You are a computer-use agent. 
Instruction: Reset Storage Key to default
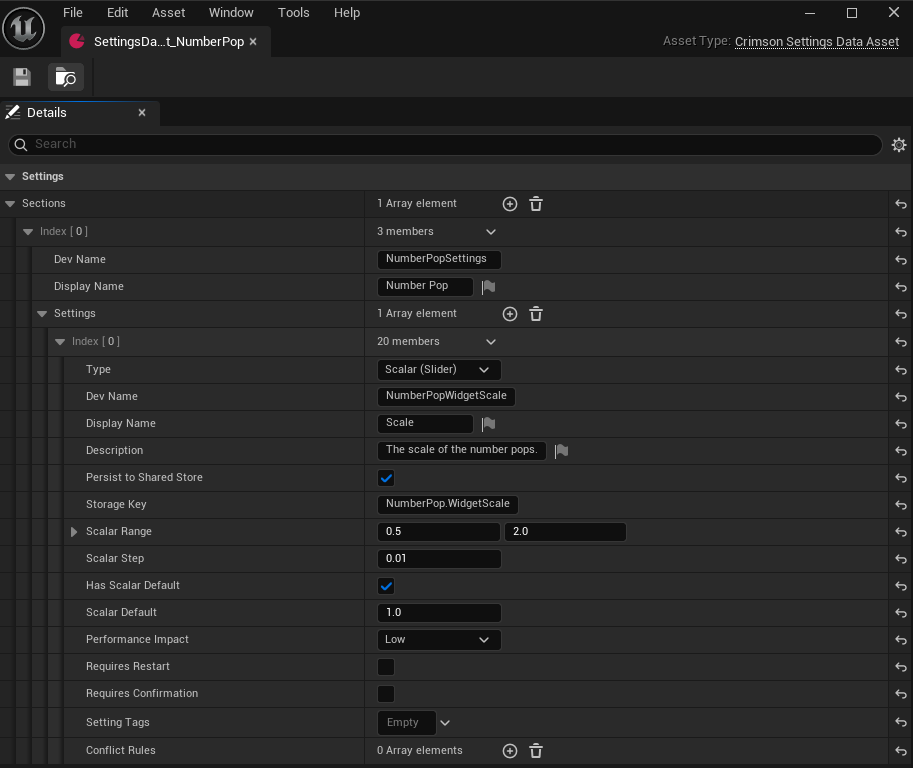coord(901,505)
